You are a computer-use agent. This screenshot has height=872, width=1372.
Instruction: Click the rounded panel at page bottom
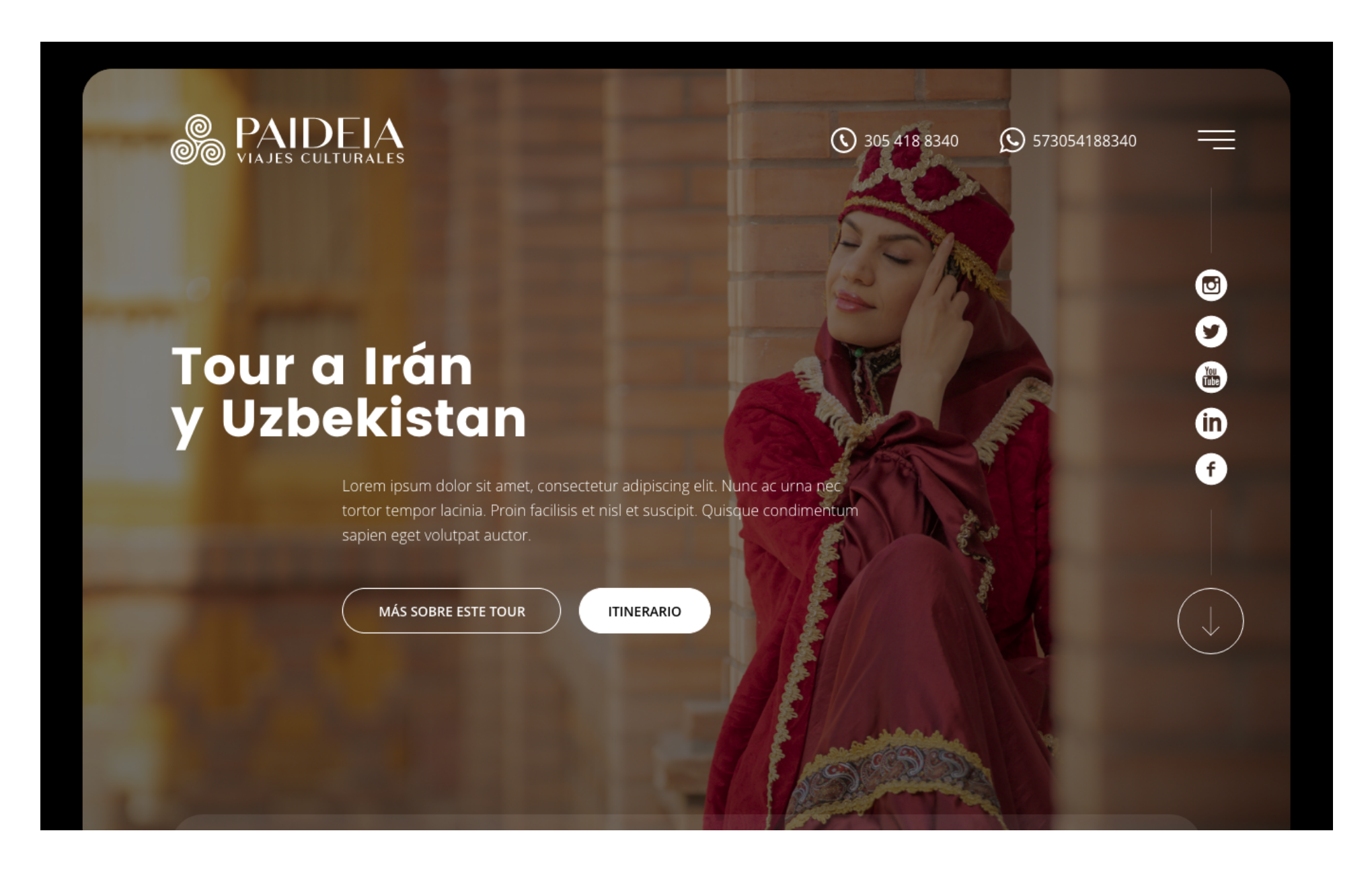pos(686,822)
